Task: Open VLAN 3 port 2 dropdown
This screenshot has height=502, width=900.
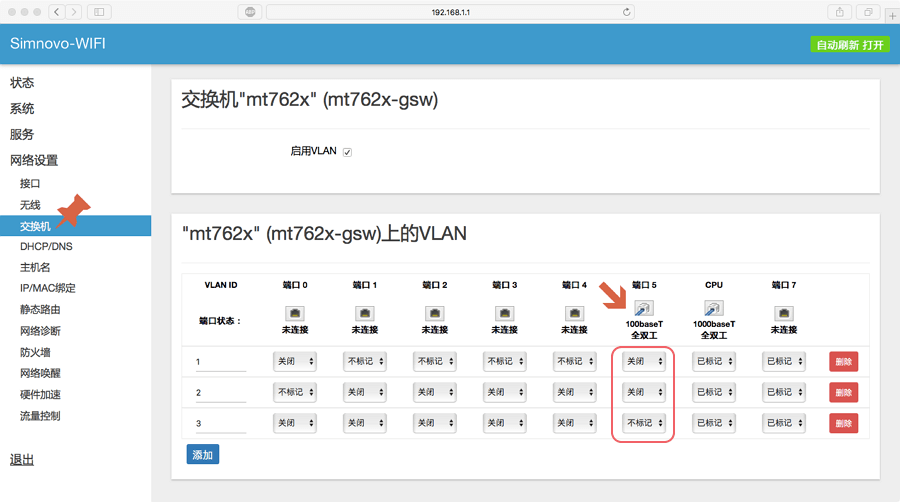Action: (435, 423)
